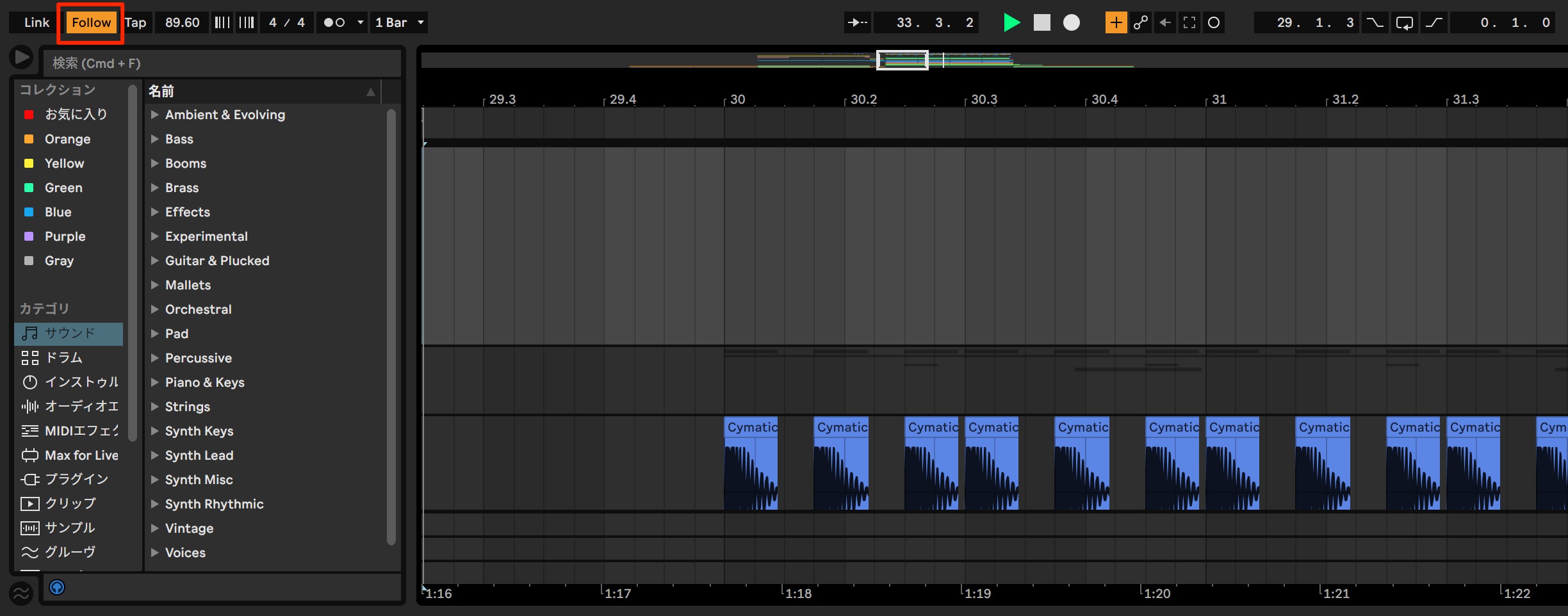Click the Stop transport button
This screenshot has width=1568, height=616.
click(1042, 22)
